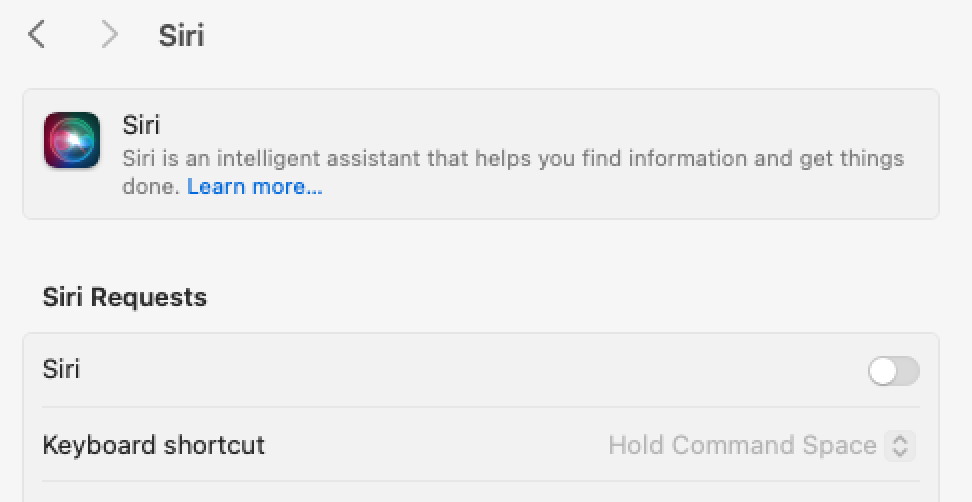Screen dimensions: 972x502
Task: Click empty space in Keyboard shortcut row
Action: click(434, 446)
